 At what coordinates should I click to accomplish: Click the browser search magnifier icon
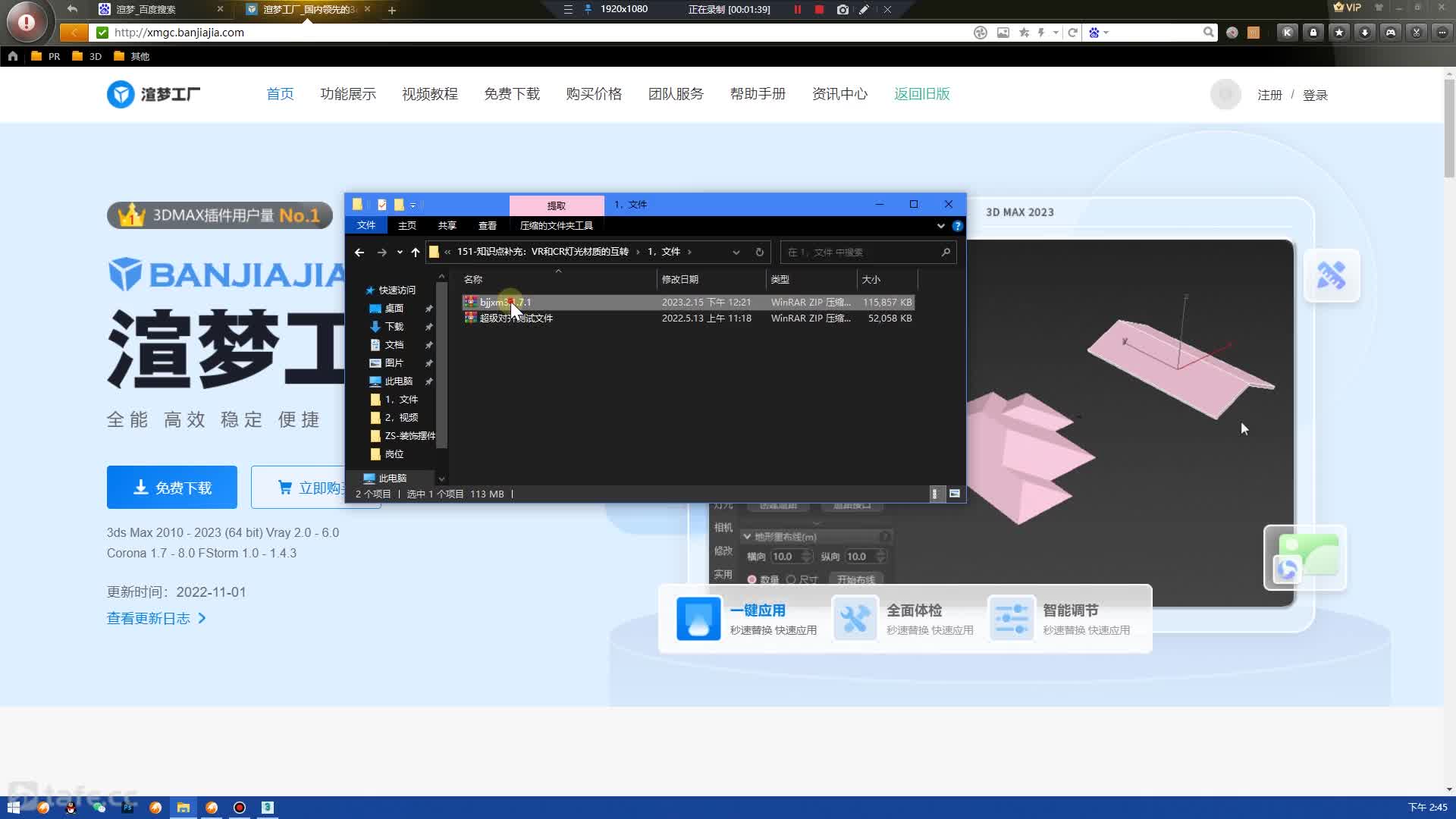point(1208,32)
